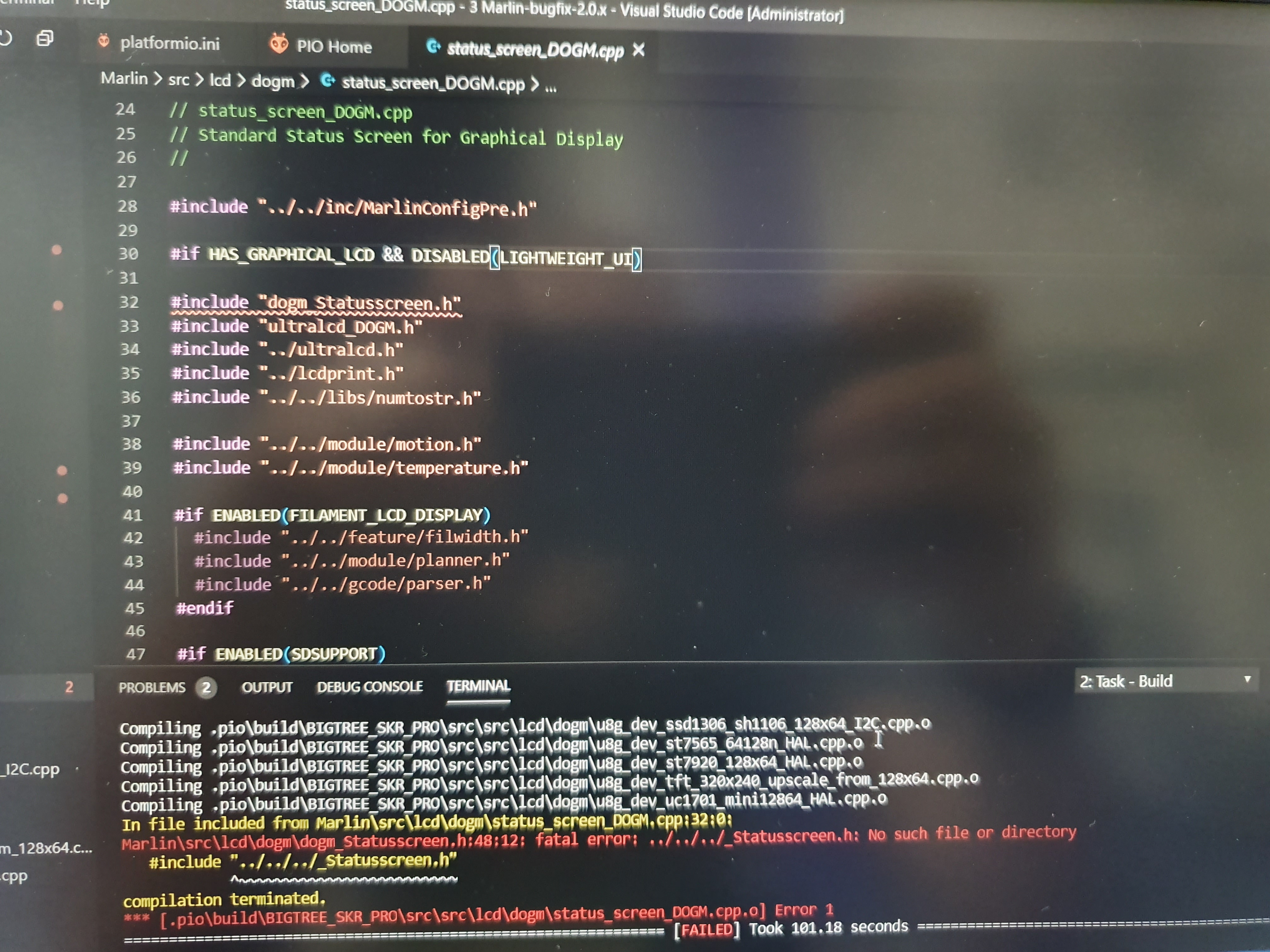Click the refresh icon in sidebar header
The image size is (1270, 952).
click(x=5, y=38)
